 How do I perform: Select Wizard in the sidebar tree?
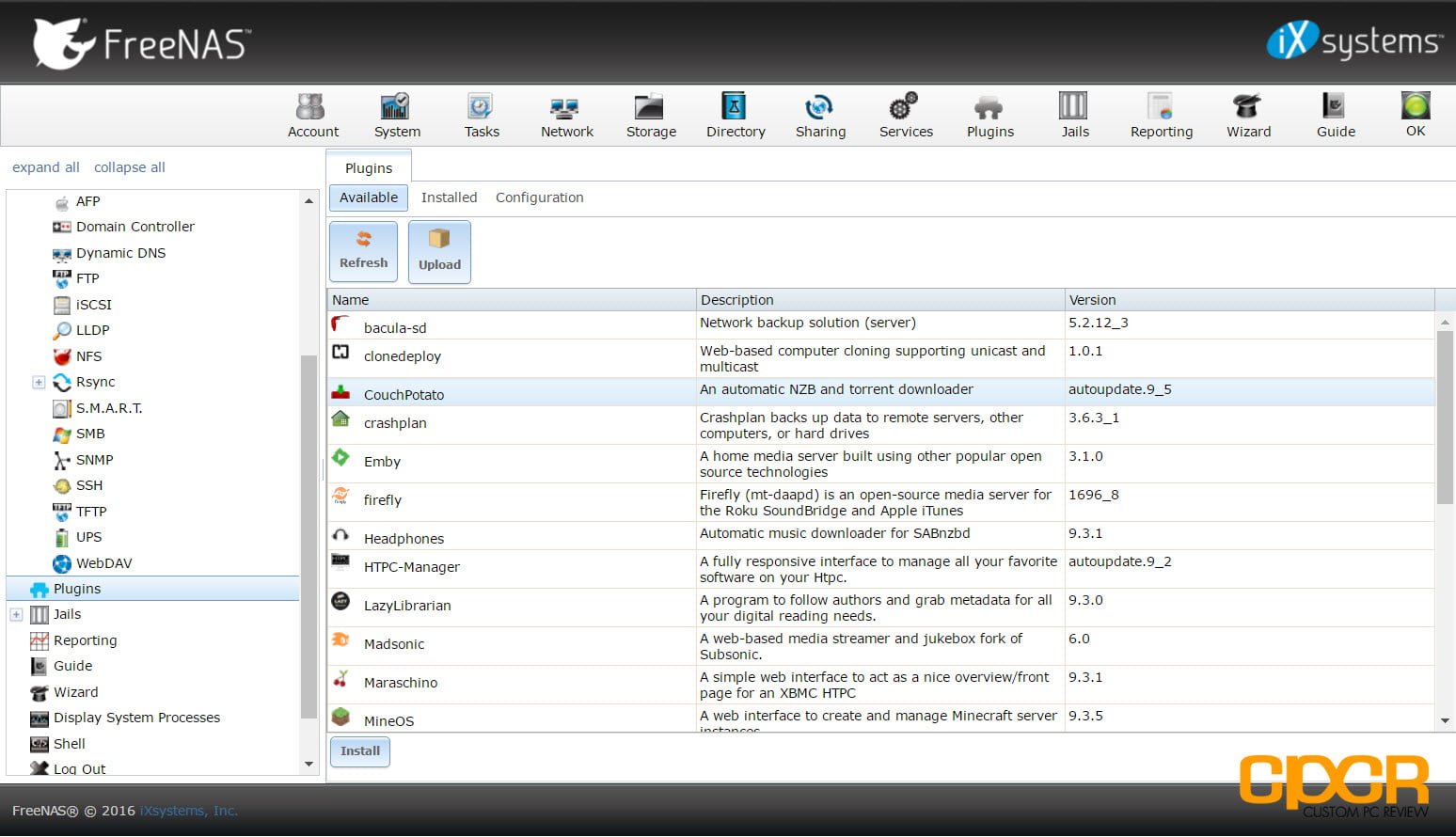(x=75, y=692)
